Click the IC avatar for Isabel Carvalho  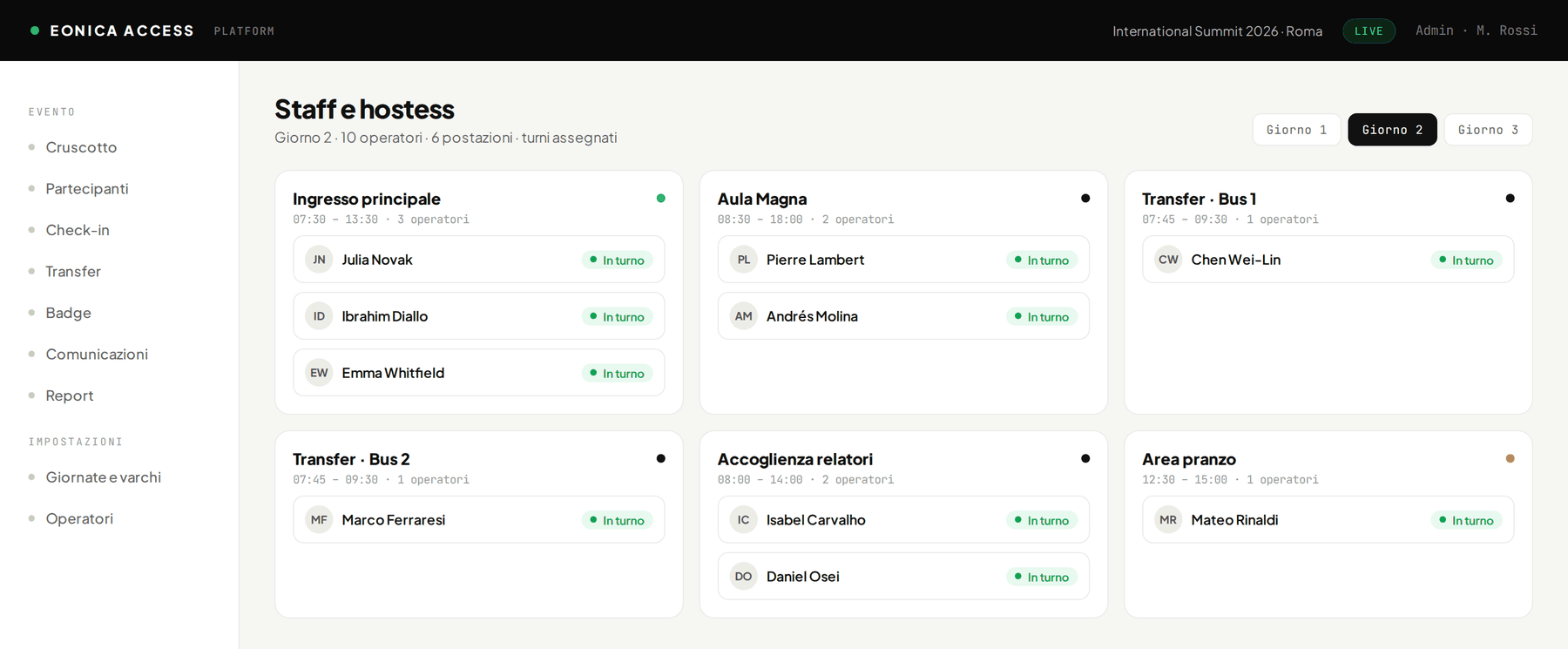tap(744, 520)
